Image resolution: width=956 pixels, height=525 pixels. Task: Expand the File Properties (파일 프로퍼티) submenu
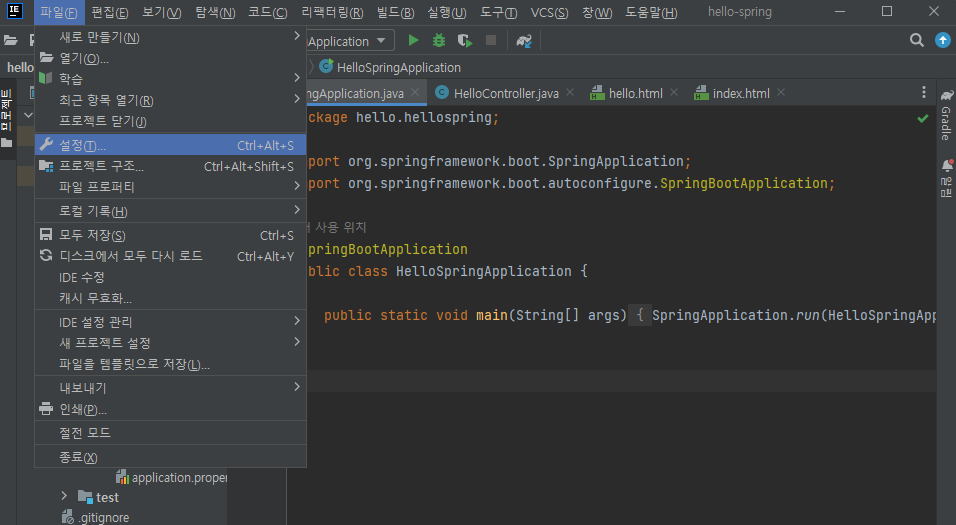tap(171, 187)
